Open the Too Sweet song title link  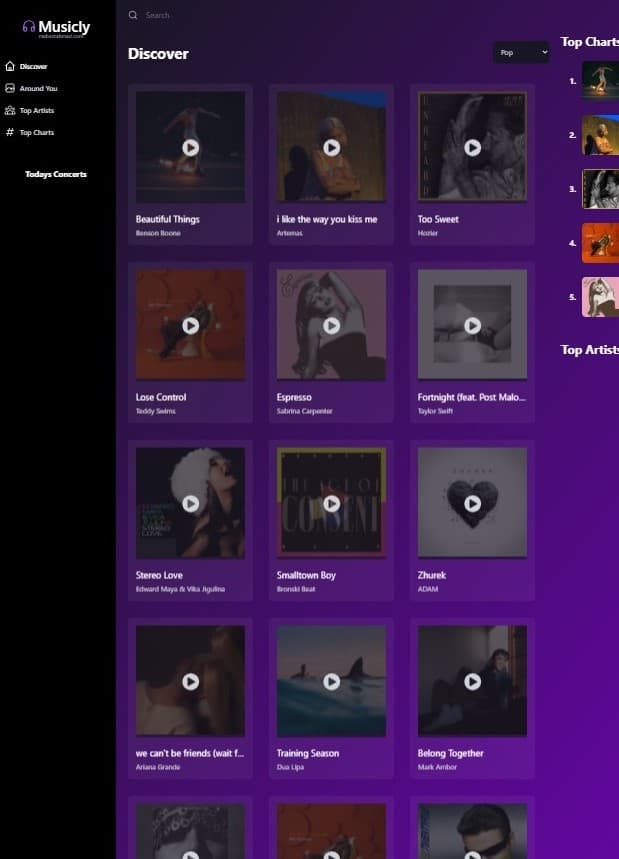pos(438,219)
